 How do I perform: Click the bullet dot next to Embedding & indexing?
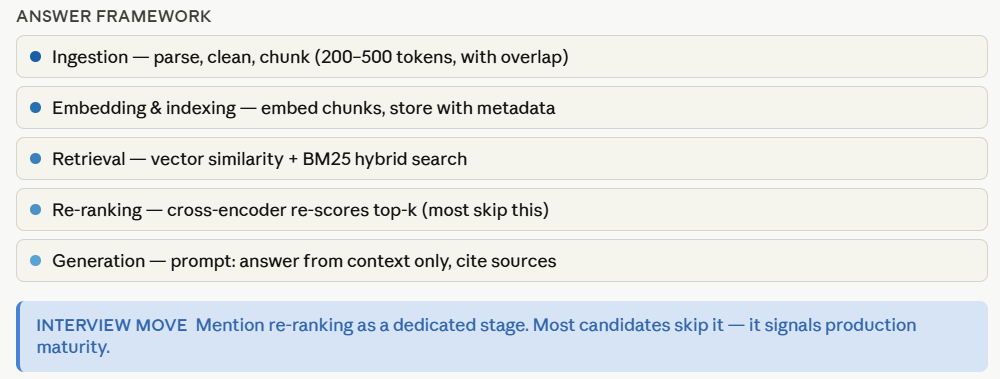click(36, 108)
